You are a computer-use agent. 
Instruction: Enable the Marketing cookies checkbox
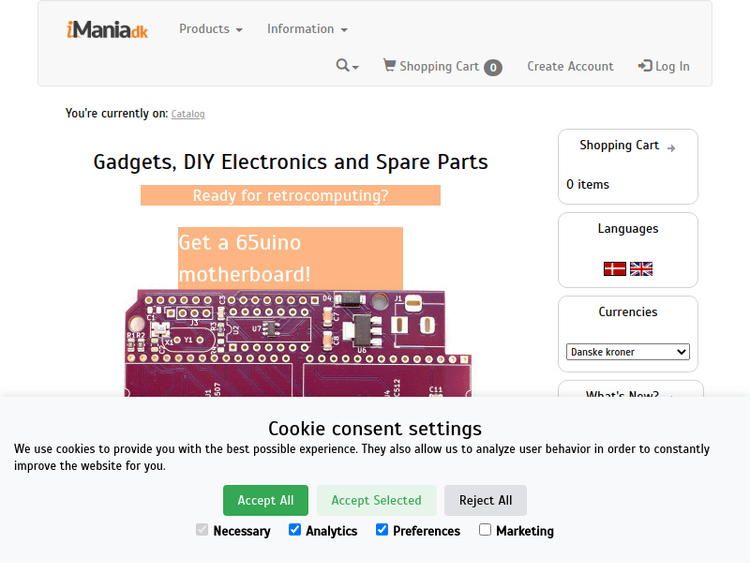(485, 530)
